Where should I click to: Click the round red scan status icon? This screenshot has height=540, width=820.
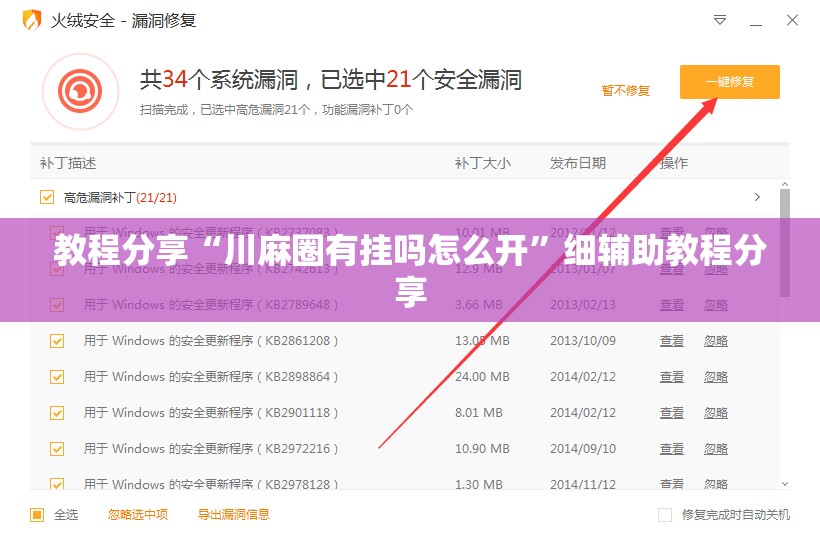[x=80, y=91]
